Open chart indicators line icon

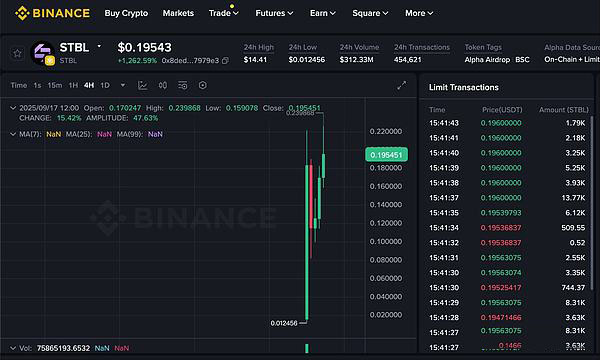(x=143, y=85)
